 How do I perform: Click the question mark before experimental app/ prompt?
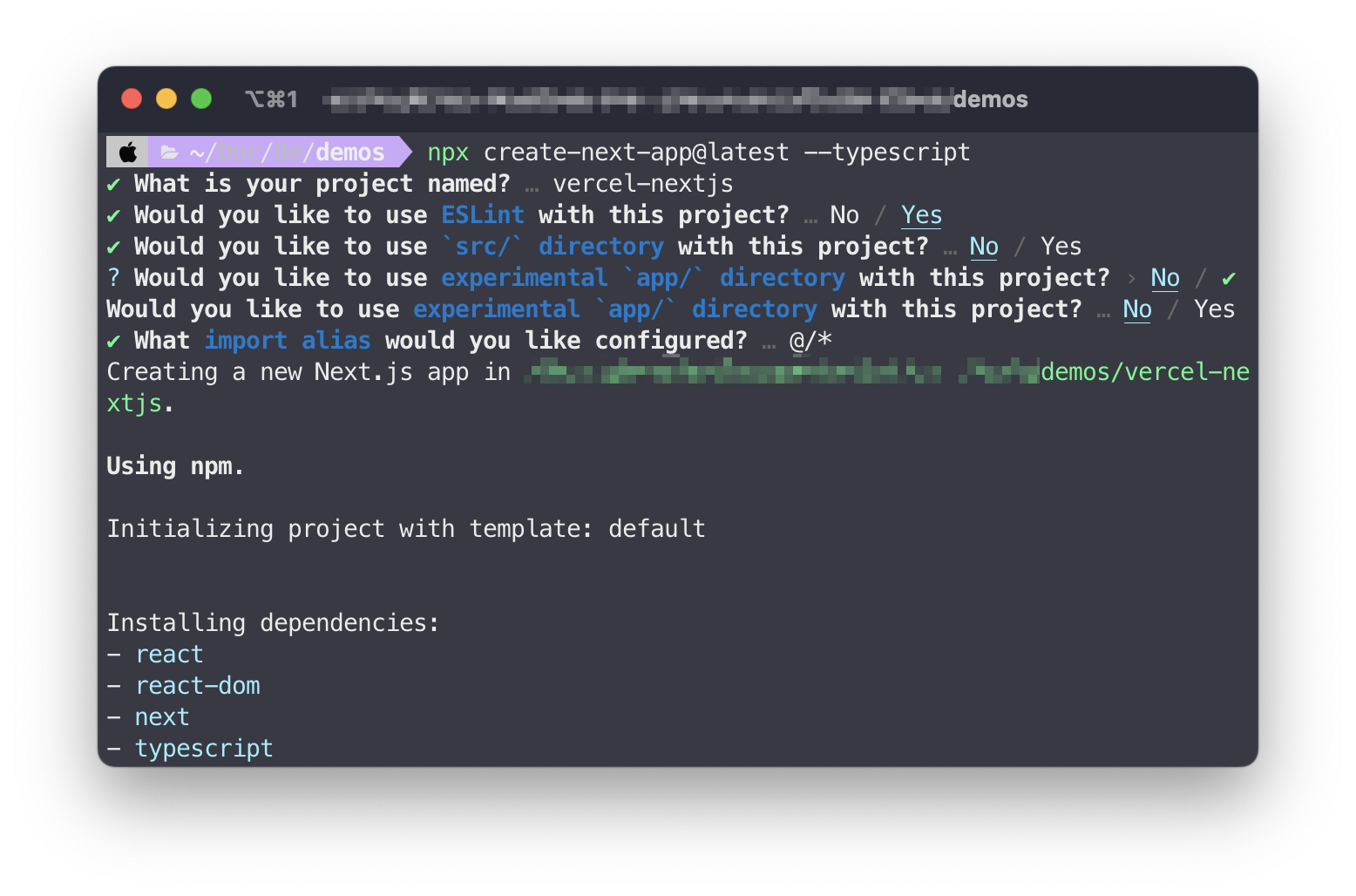pyautogui.click(x=113, y=278)
